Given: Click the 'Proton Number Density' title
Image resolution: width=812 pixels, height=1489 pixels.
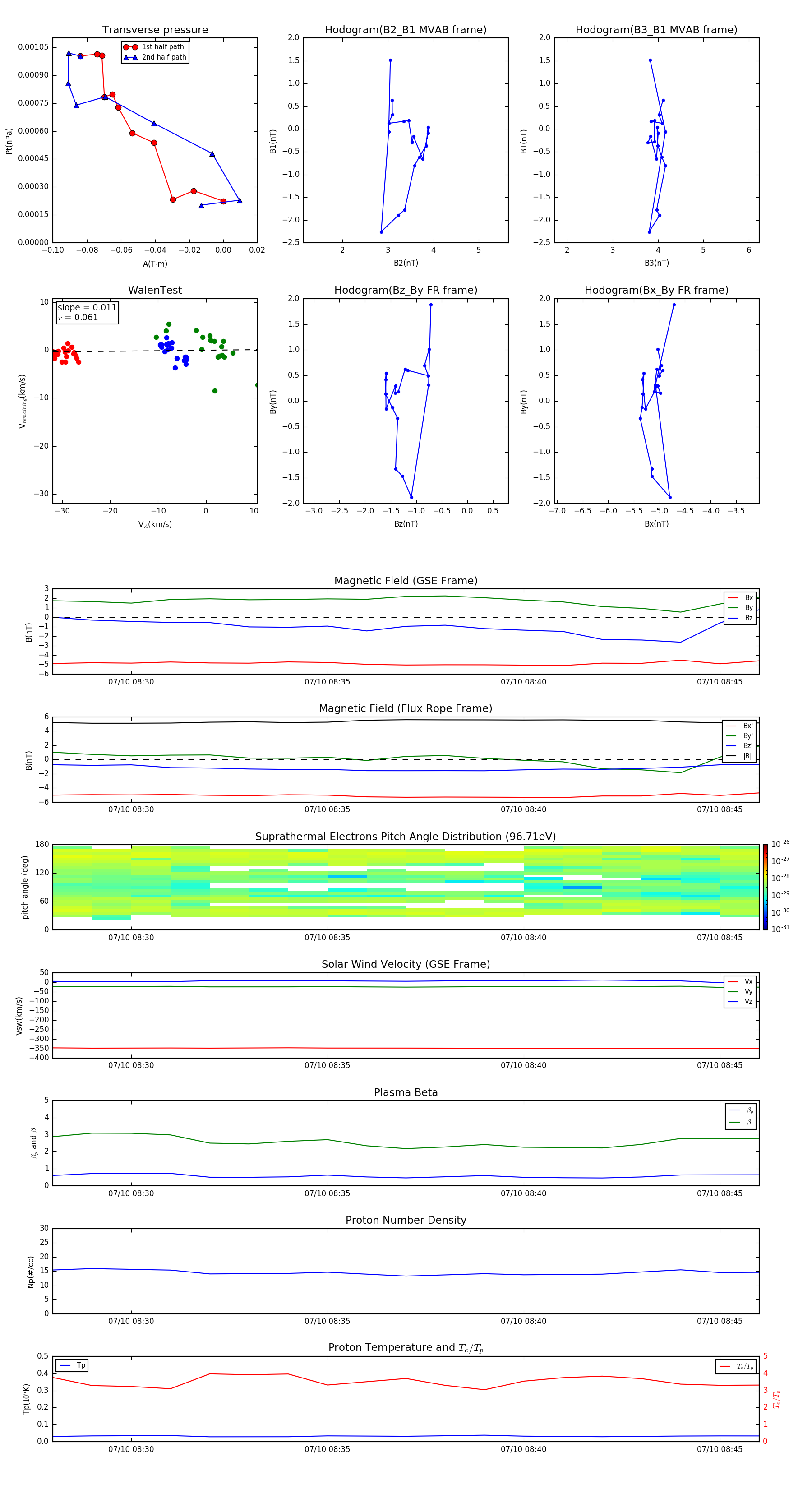Looking at the screenshot, I should point(406,1221).
